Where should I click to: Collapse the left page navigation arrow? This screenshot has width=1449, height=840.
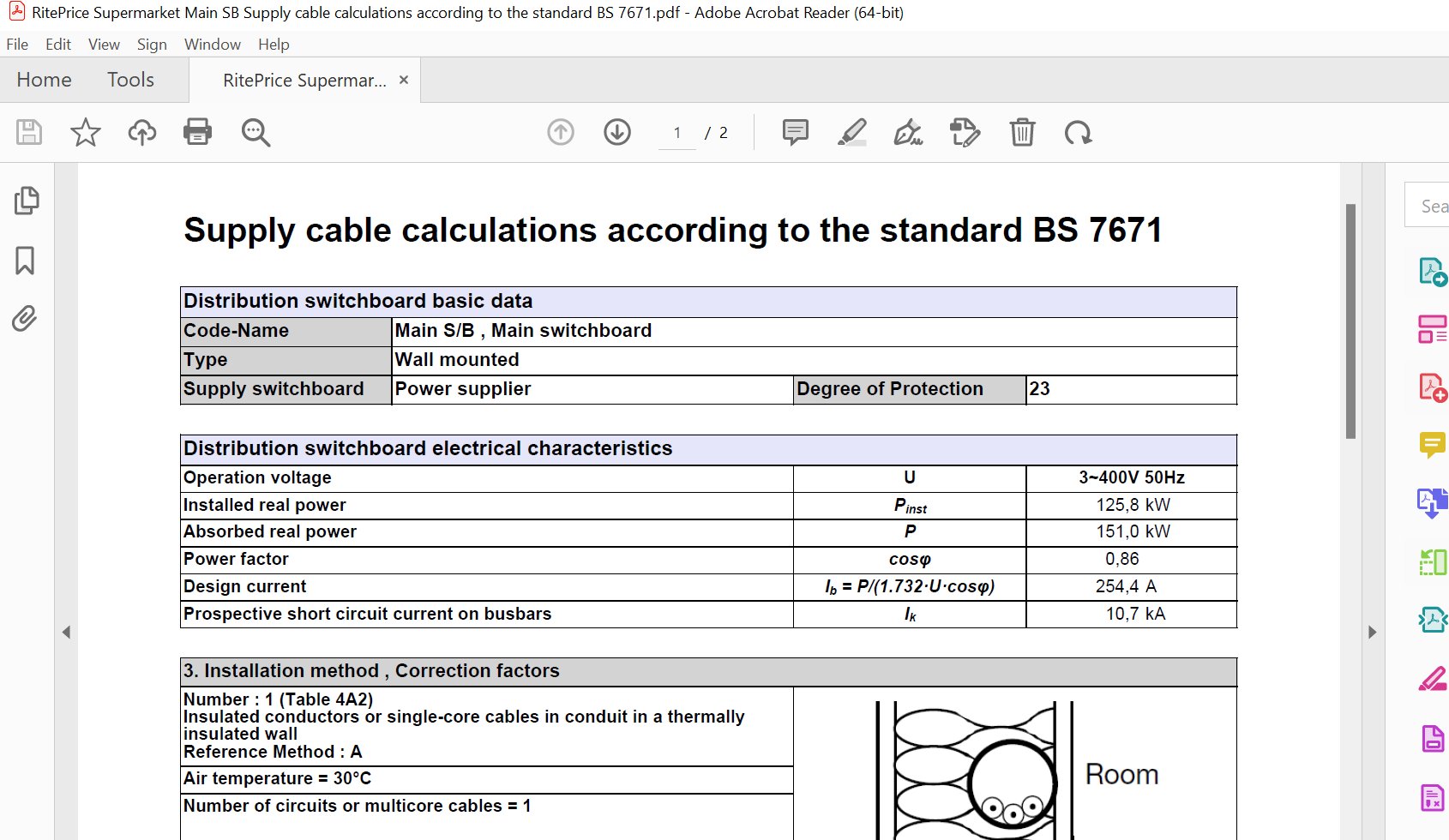(x=66, y=633)
